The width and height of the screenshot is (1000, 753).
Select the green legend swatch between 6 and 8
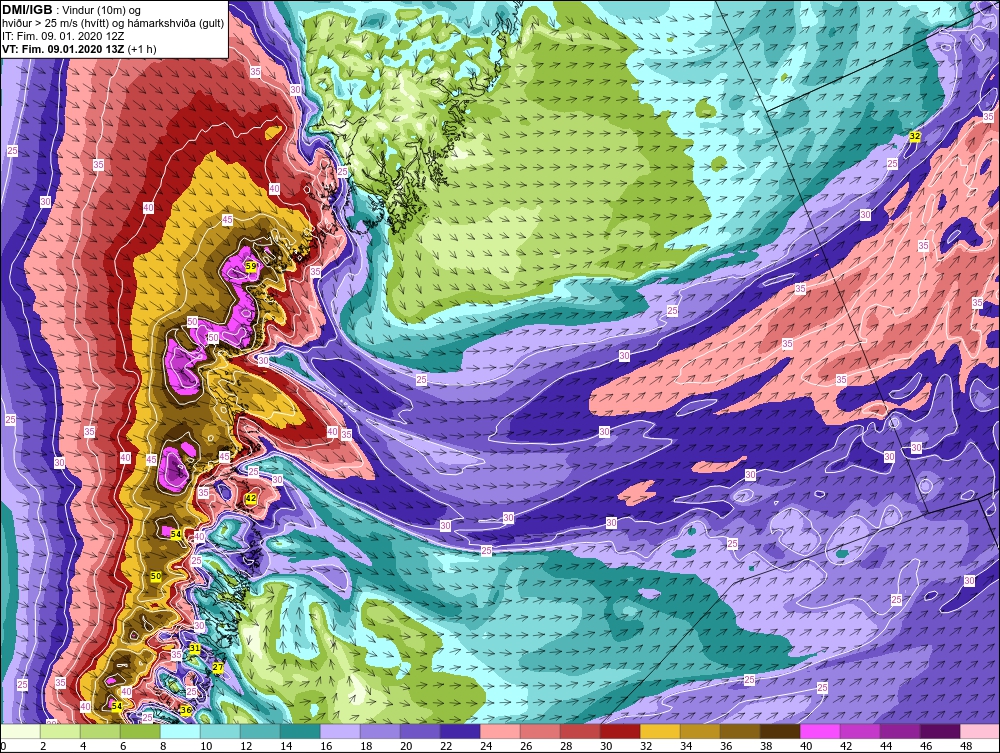pyautogui.click(x=140, y=731)
